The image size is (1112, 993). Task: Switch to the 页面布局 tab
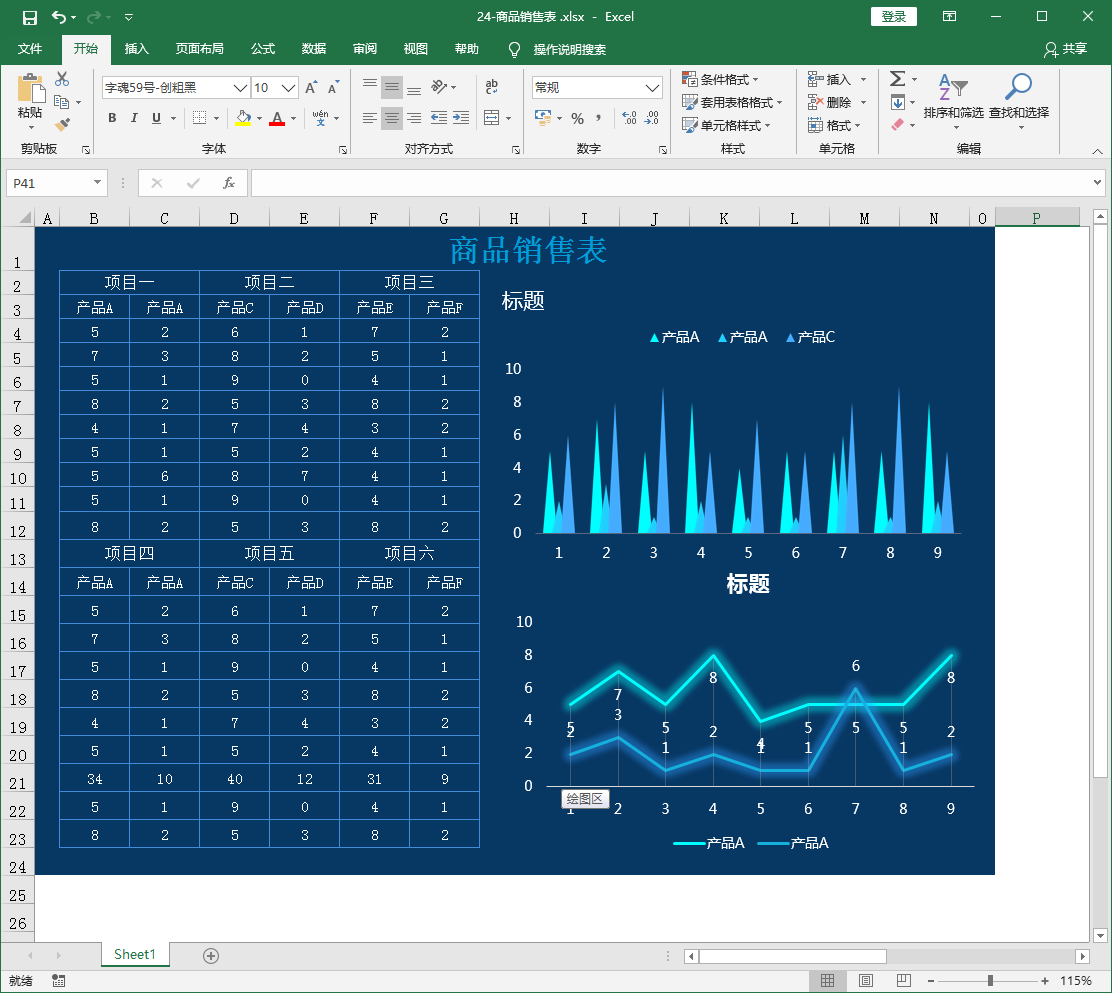click(200, 49)
